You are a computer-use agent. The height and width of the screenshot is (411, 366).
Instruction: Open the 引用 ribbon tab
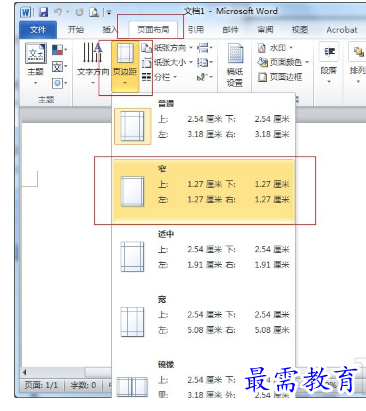pos(196,30)
